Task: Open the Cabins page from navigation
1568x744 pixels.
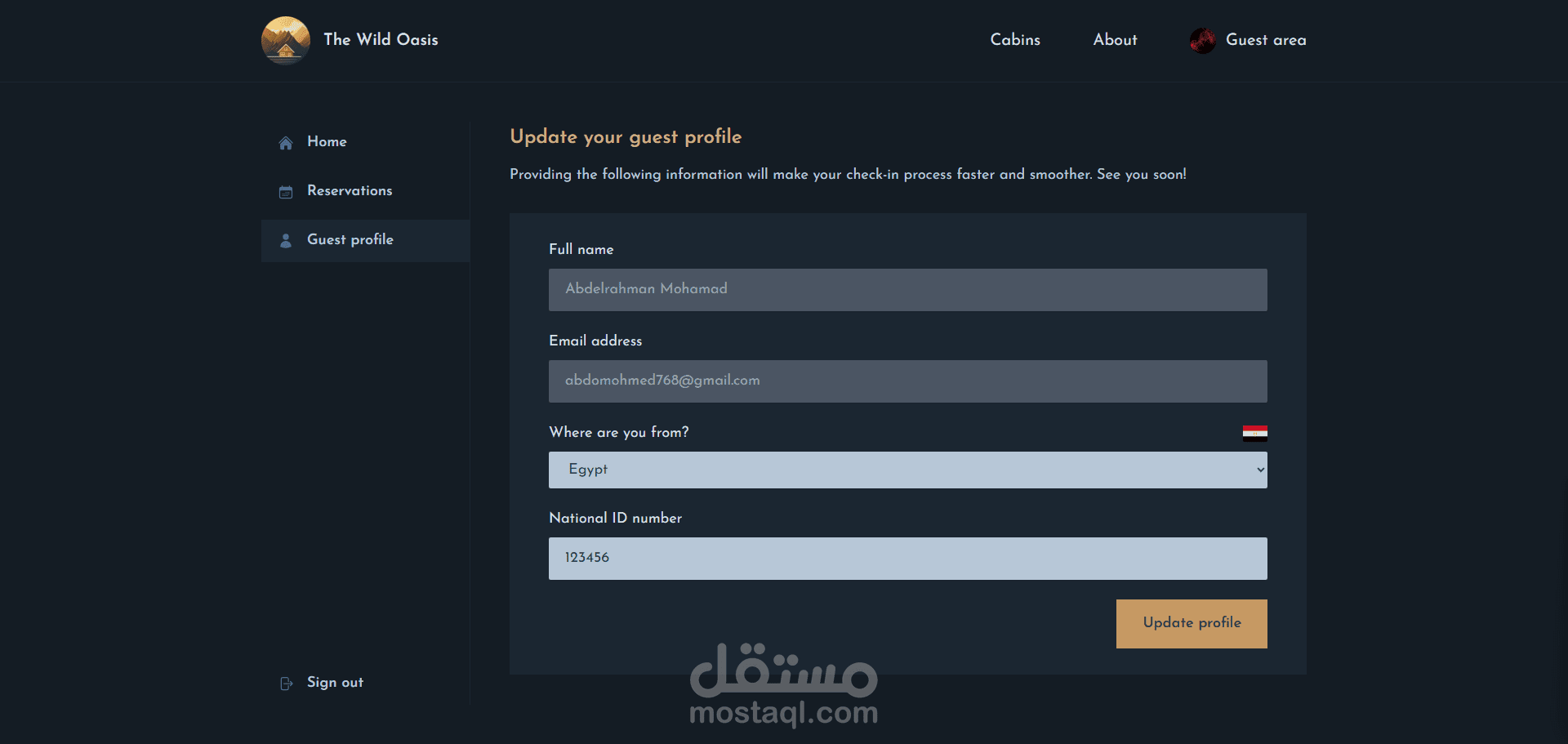Action: pos(1015,39)
